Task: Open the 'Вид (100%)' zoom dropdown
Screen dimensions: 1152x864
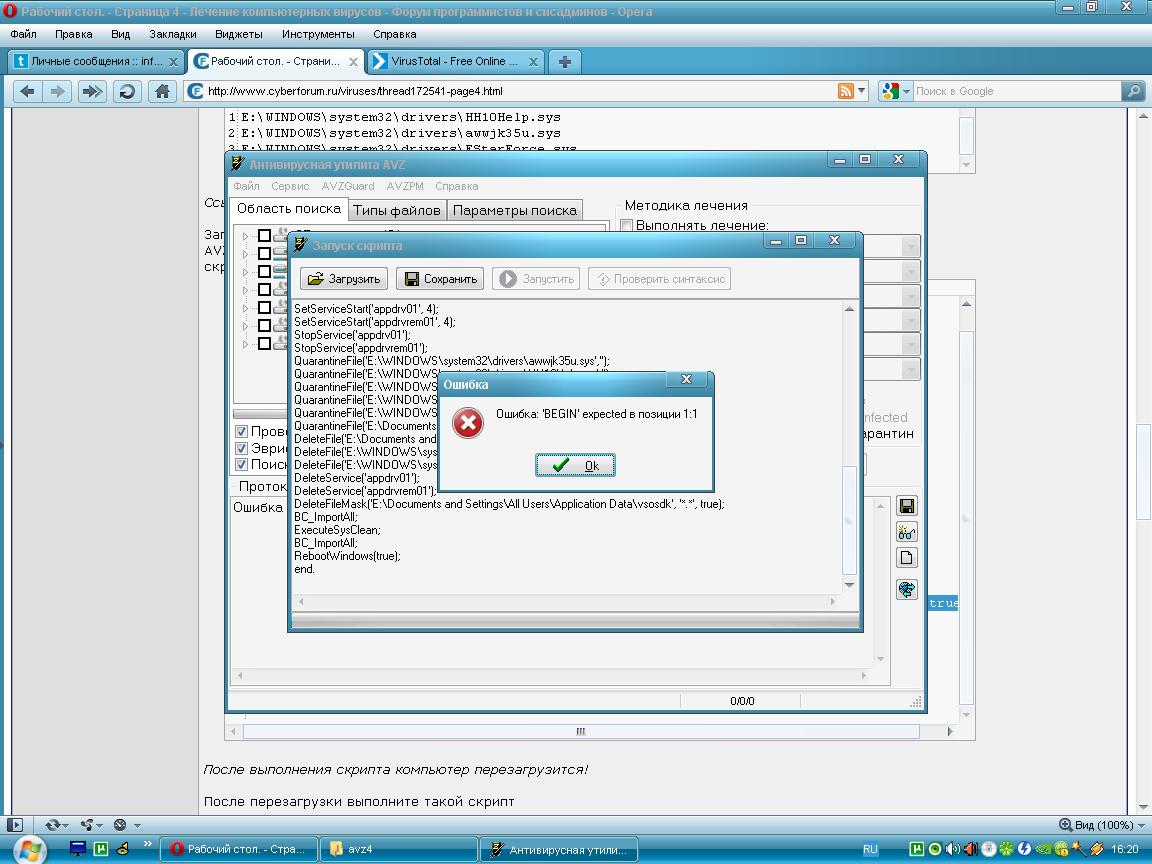Action: point(1141,825)
